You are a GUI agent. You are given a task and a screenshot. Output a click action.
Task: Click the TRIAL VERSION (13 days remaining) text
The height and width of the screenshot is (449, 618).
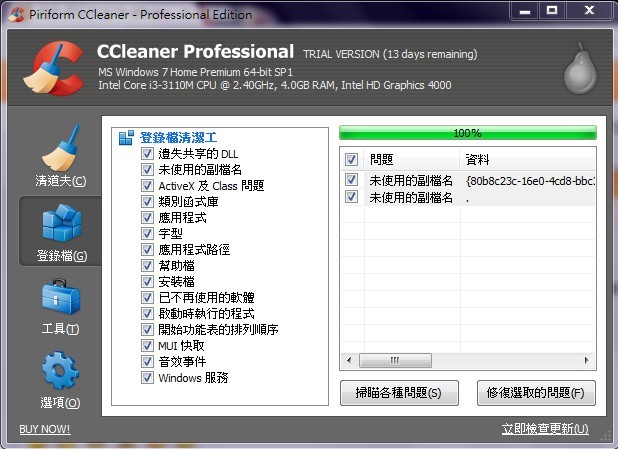(390, 54)
